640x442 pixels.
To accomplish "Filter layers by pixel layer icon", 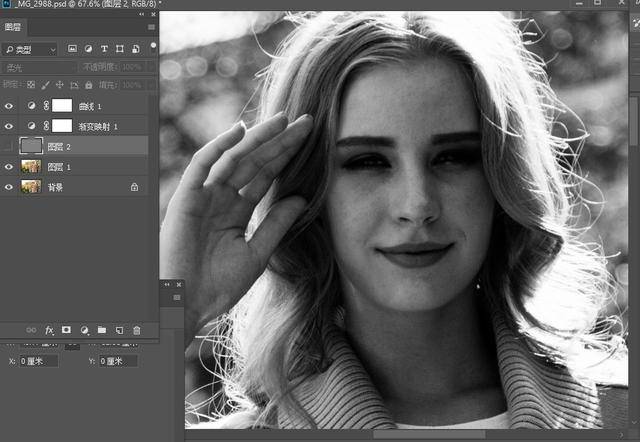I will (72, 49).
